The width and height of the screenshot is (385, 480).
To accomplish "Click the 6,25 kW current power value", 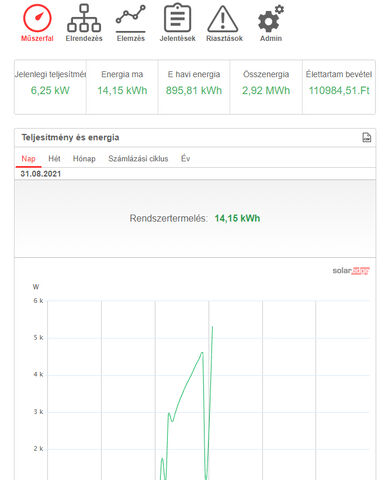I will coord(50,90).
